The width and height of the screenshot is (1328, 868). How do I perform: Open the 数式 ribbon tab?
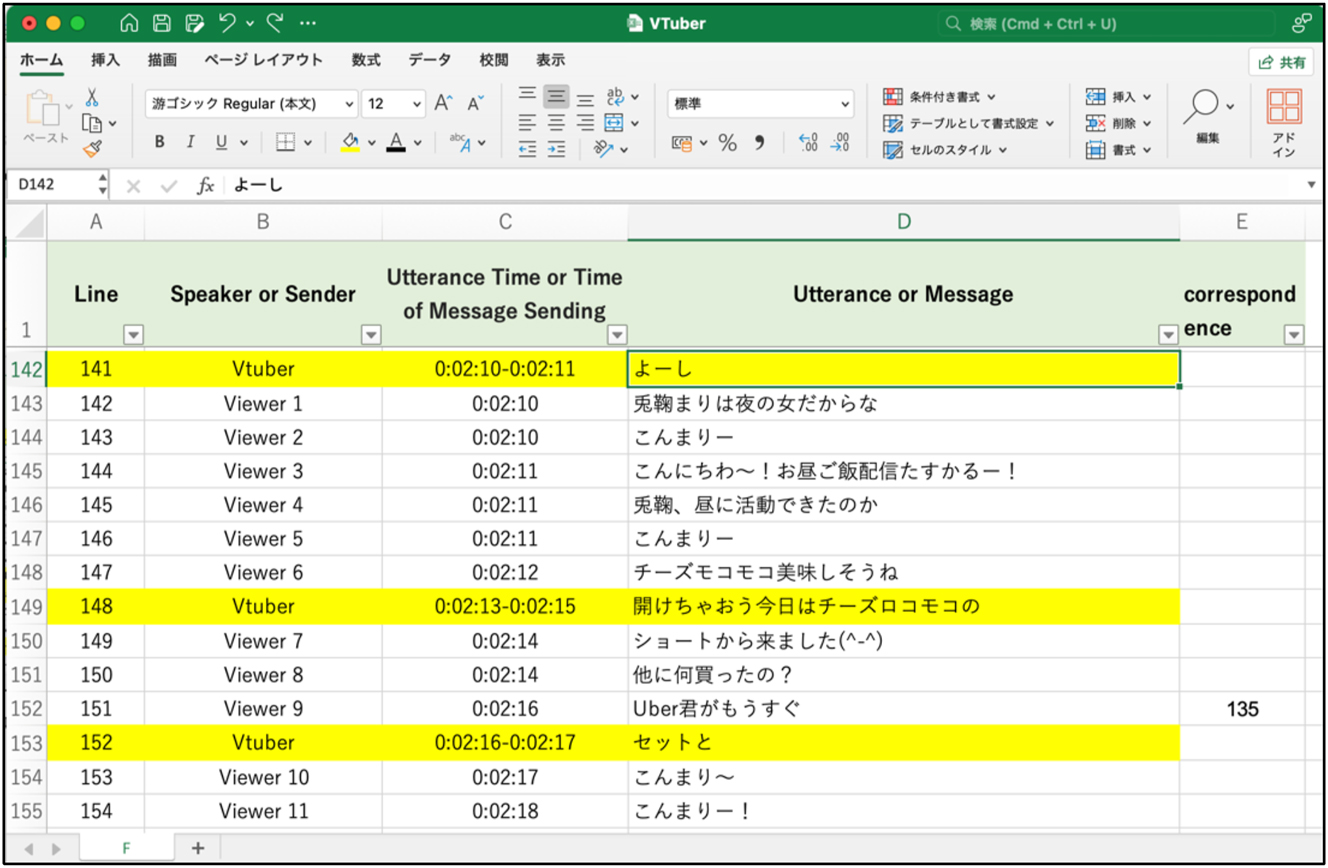click(365, 60)
